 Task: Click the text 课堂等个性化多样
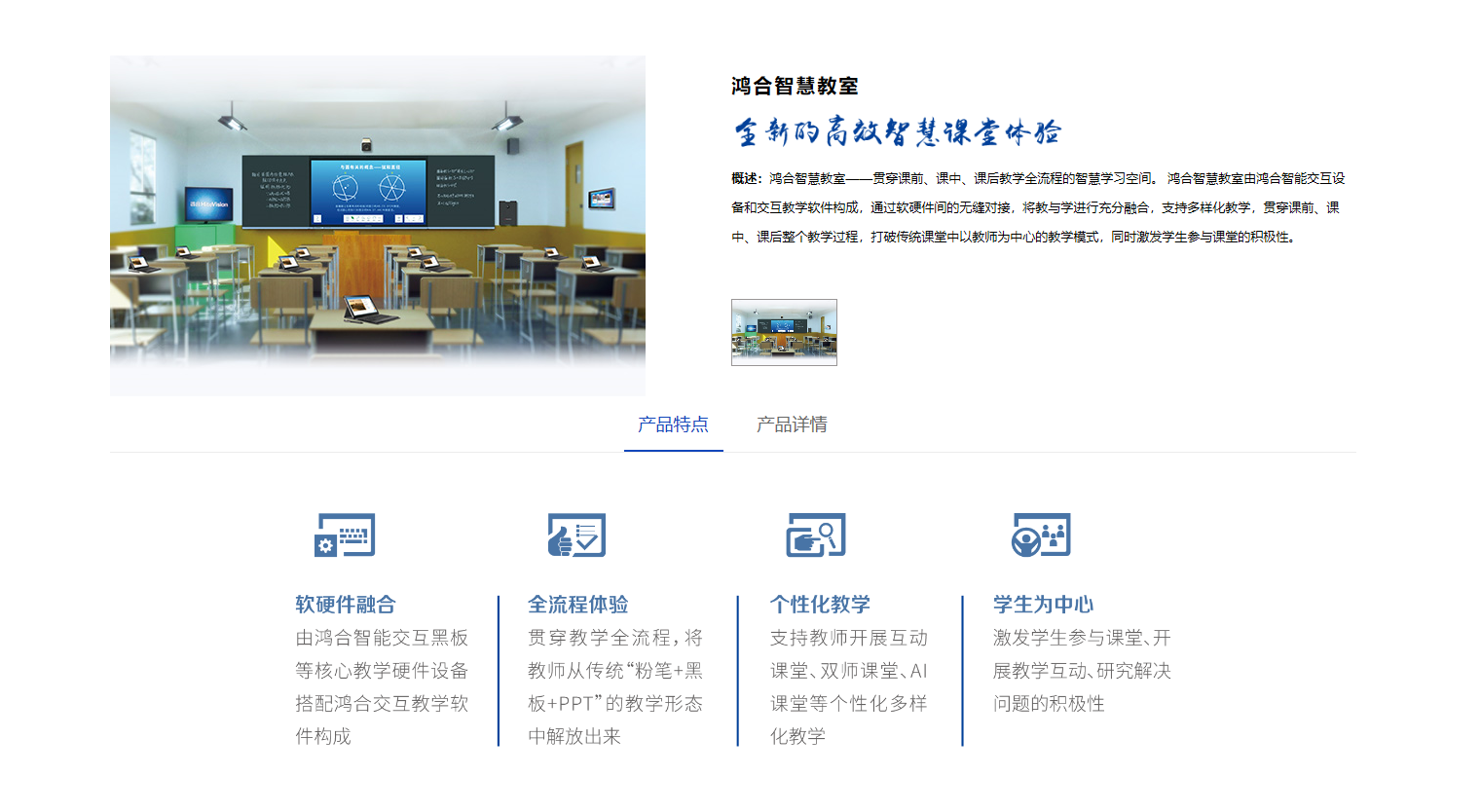849,704
